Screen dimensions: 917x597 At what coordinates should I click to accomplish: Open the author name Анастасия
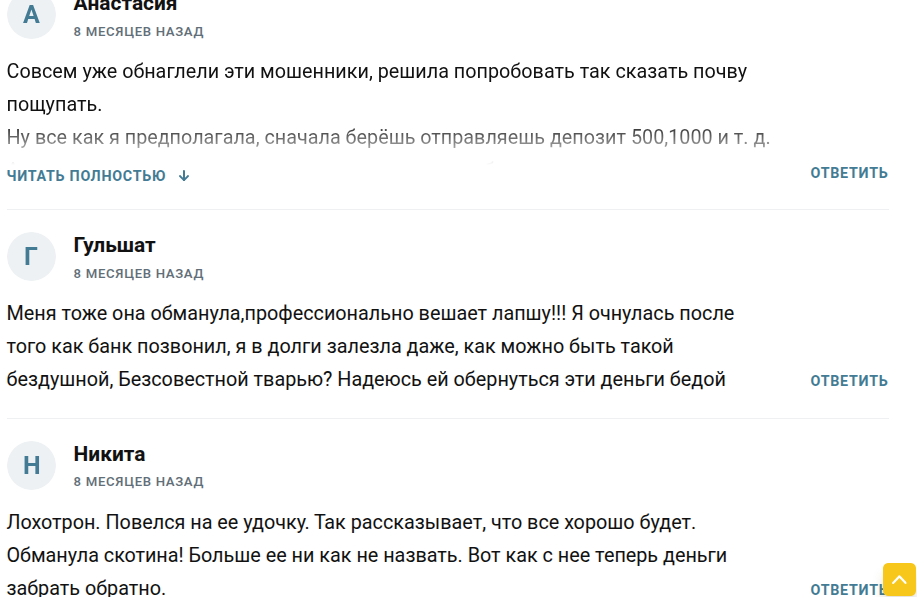tap(125, 6)
